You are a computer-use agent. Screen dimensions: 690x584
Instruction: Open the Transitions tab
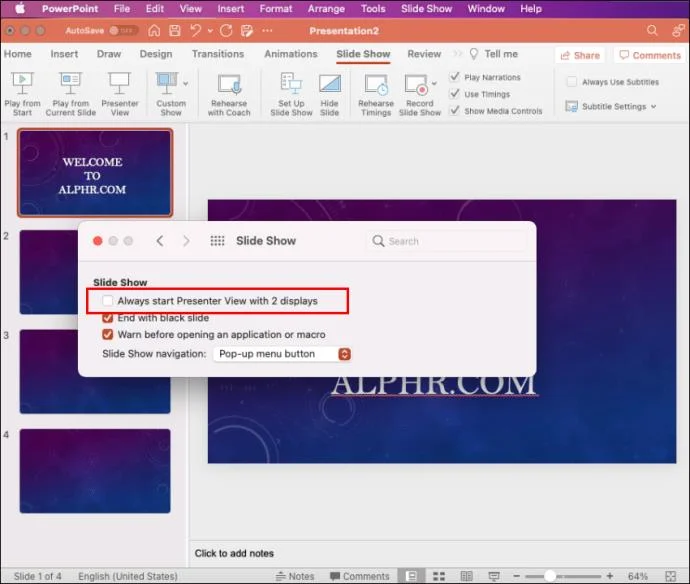pos(218,54)
